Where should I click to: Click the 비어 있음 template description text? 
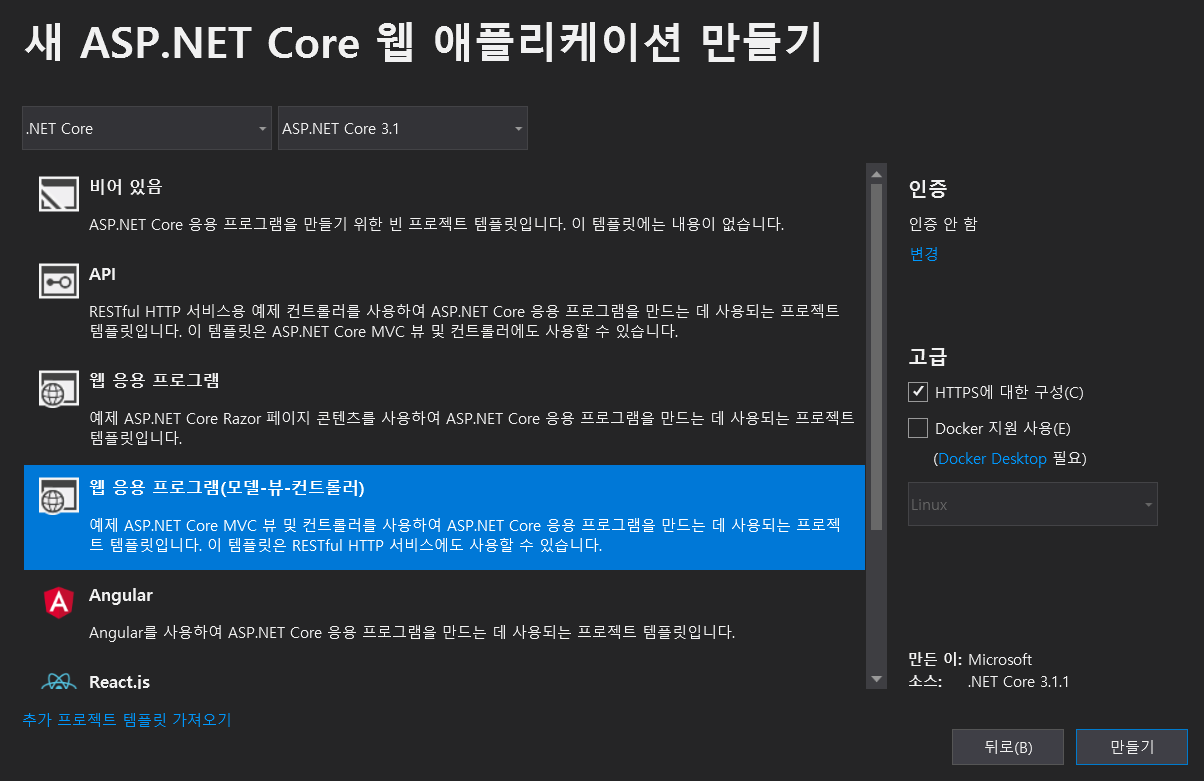436,224
